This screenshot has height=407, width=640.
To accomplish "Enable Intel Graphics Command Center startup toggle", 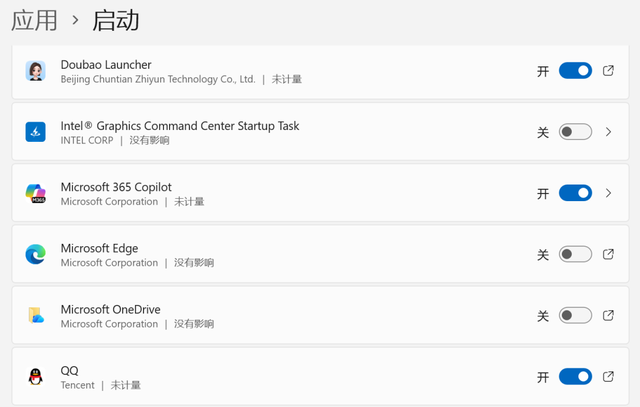I will pyautogui.click(x=575, y=132).
